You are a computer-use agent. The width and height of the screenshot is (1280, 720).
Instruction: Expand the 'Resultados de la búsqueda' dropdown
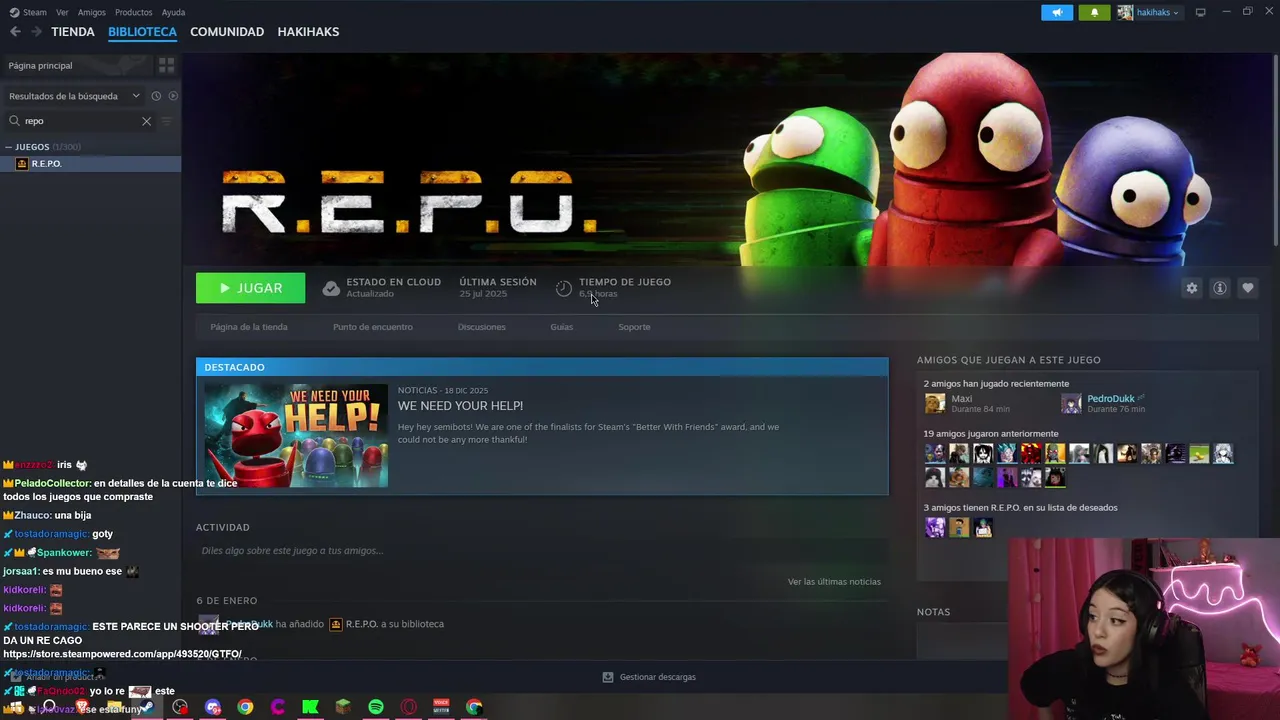pos(75,96)
